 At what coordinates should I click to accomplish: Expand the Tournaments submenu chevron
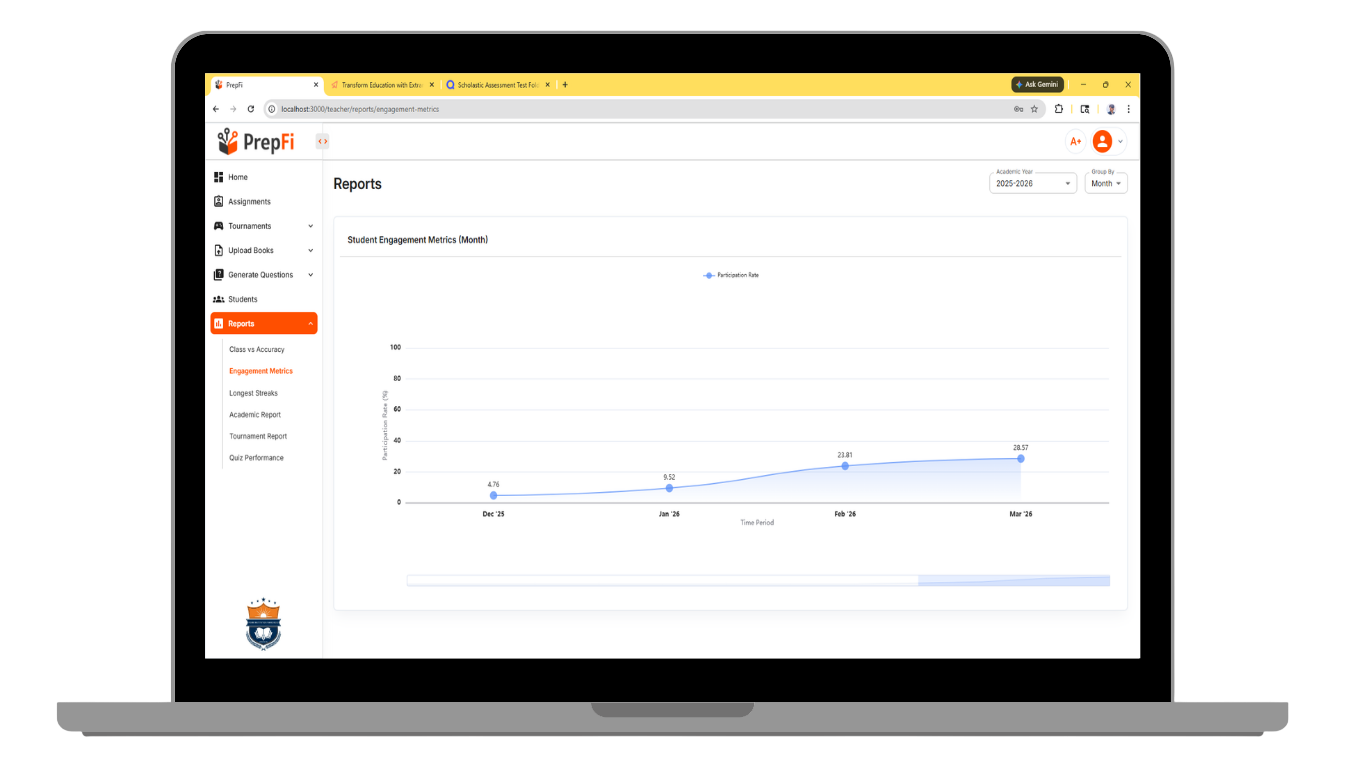click(310, 225)
